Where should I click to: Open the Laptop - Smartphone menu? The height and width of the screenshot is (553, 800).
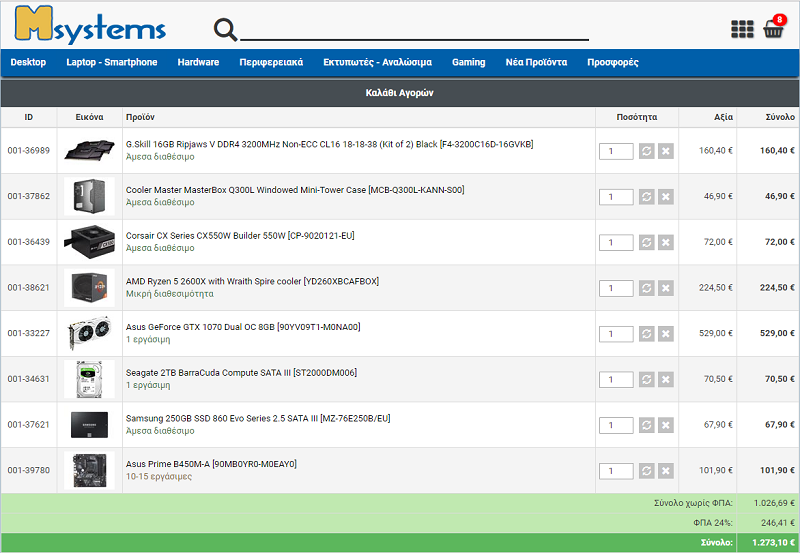(x=112, y=62)
